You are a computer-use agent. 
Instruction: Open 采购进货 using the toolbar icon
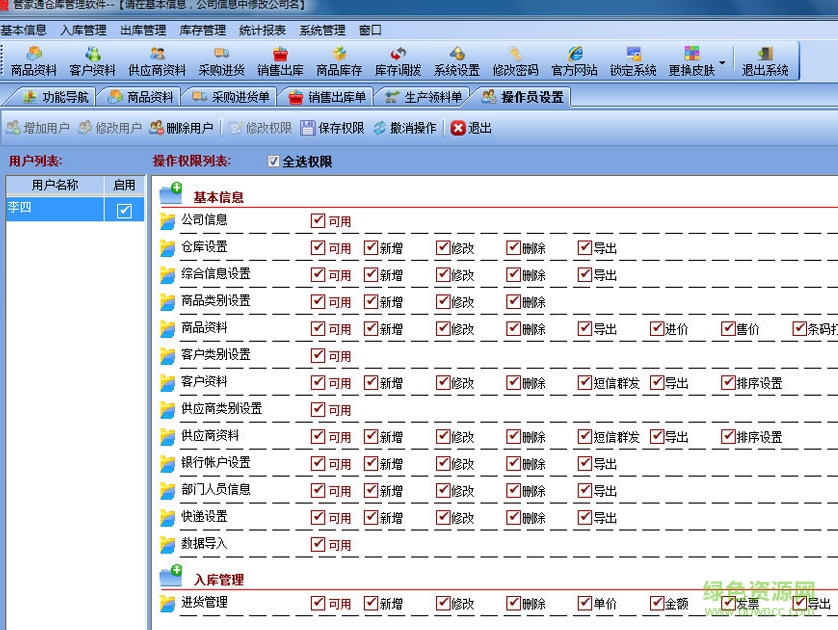(222, 60)
